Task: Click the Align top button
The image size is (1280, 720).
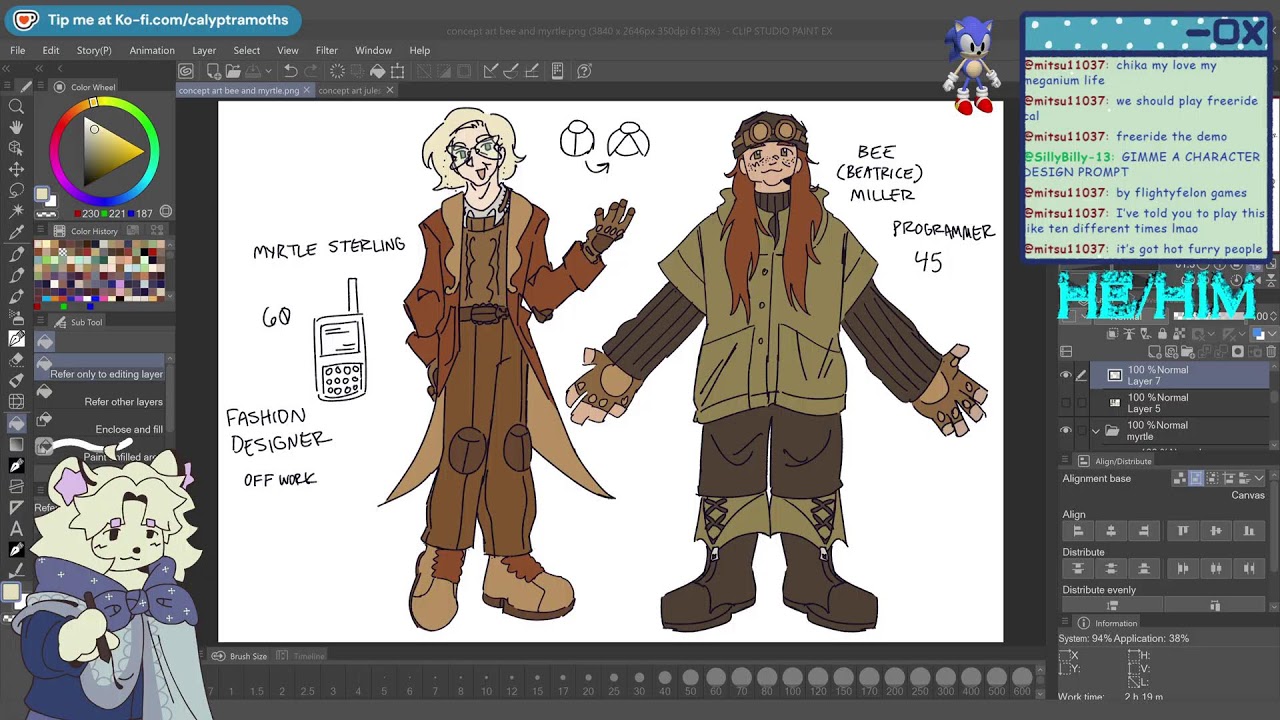Action: click(x=1183, y=531)
